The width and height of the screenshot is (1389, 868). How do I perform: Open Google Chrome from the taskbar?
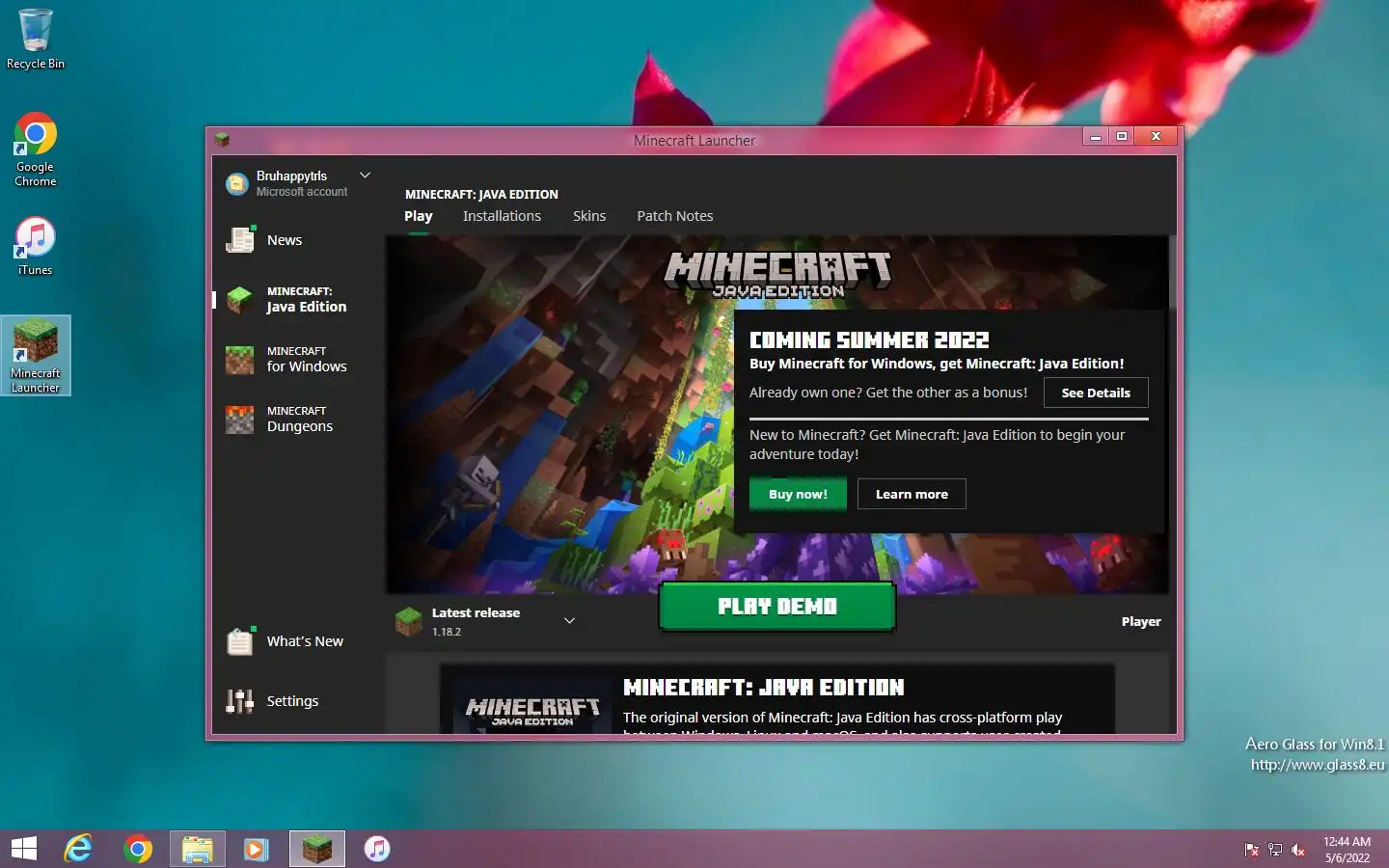coord(138,849)
